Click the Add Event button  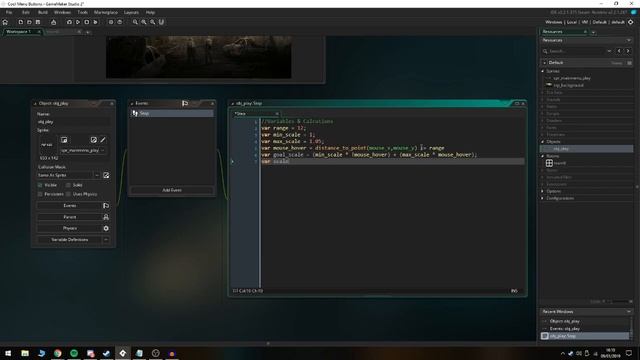(x=172, y=190)
